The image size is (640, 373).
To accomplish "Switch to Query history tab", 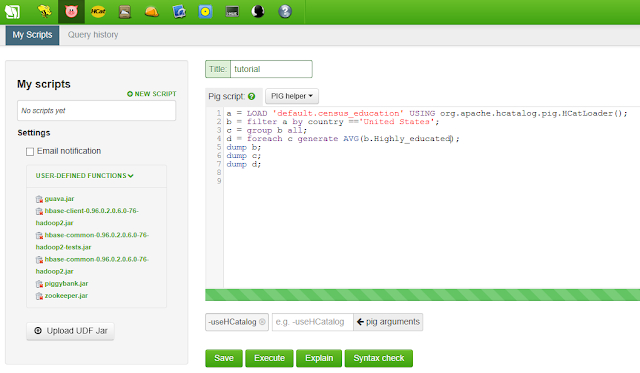I will point(93,35).
